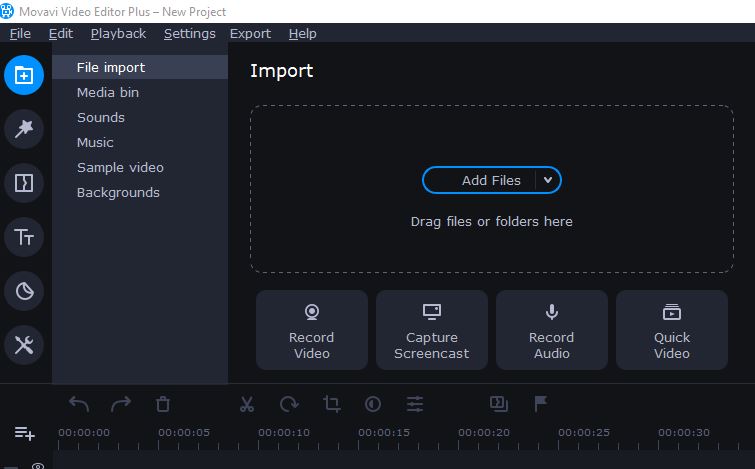
Task: Expand the Add Files dropdown arrow
Action: click(548, 180)
